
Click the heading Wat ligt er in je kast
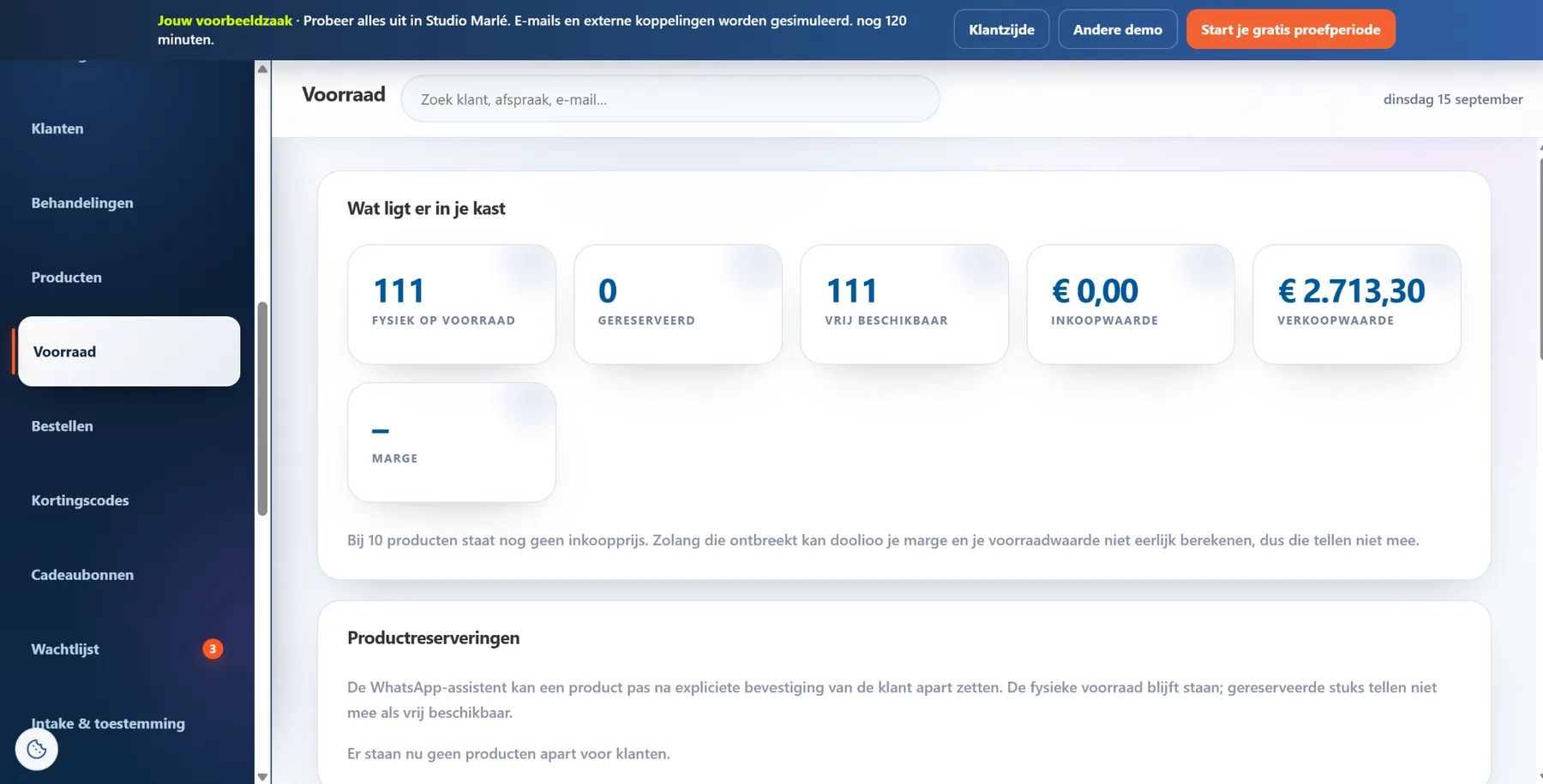click(426, 208)
